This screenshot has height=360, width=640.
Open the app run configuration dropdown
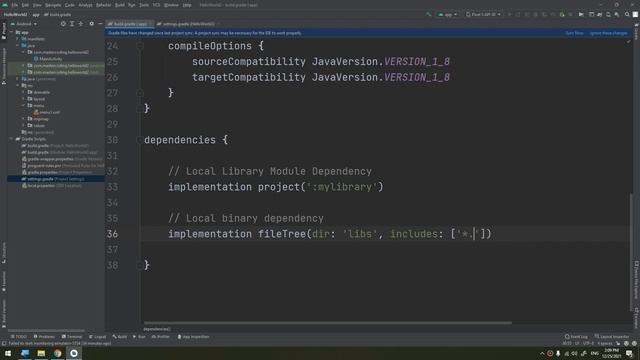coord(448,14)
